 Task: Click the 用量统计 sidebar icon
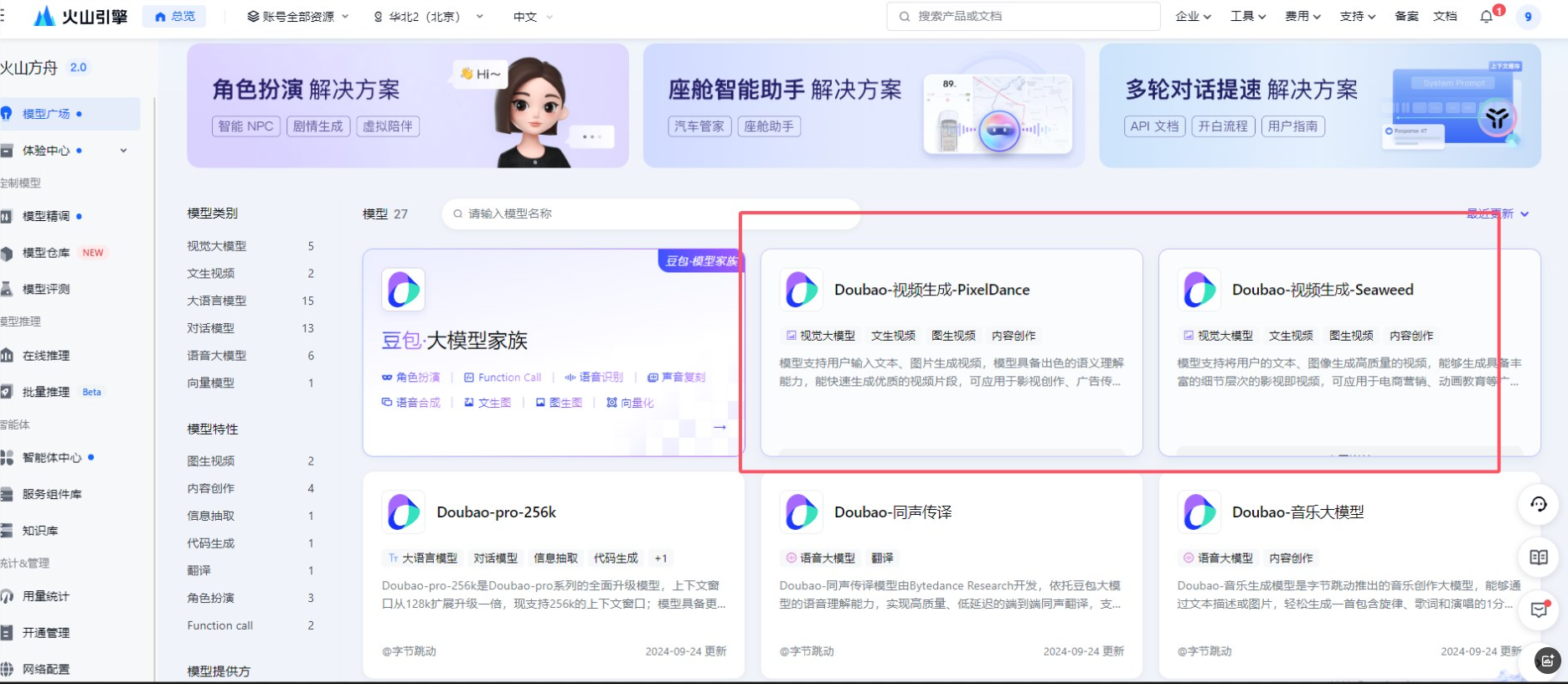click(x=7, y=596)
